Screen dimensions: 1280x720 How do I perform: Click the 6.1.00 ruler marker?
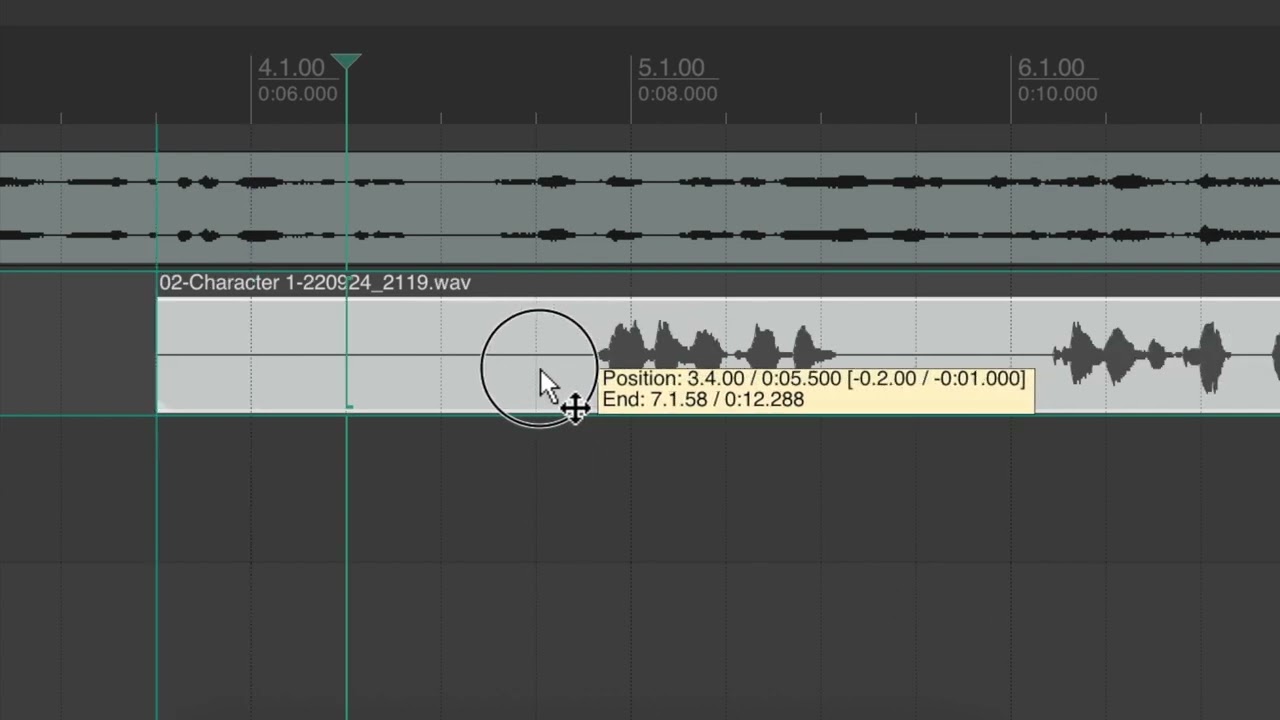[x=1051, y=68]
